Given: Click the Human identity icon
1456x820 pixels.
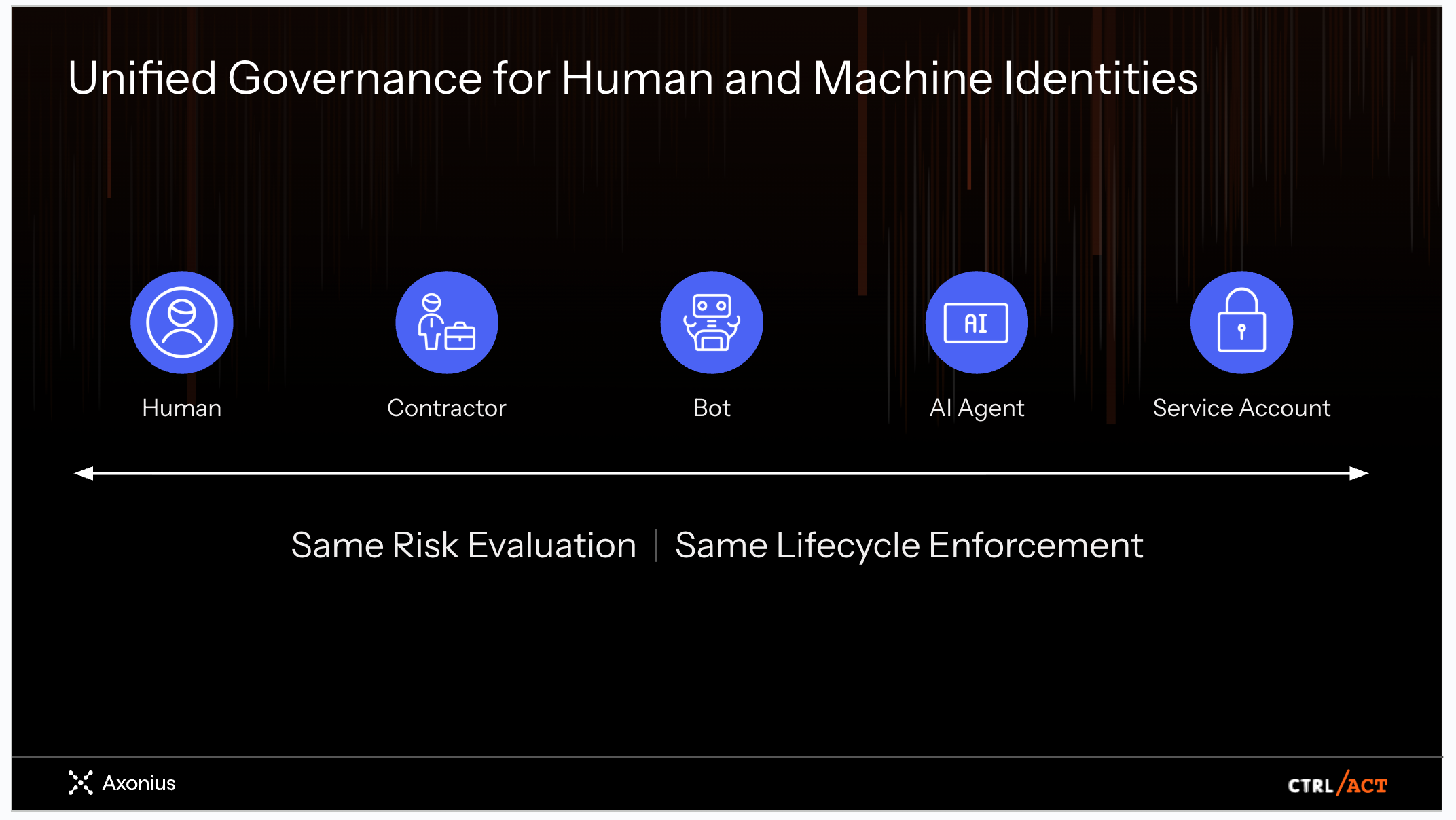Looking at the screenshot, I should (182, 322).
